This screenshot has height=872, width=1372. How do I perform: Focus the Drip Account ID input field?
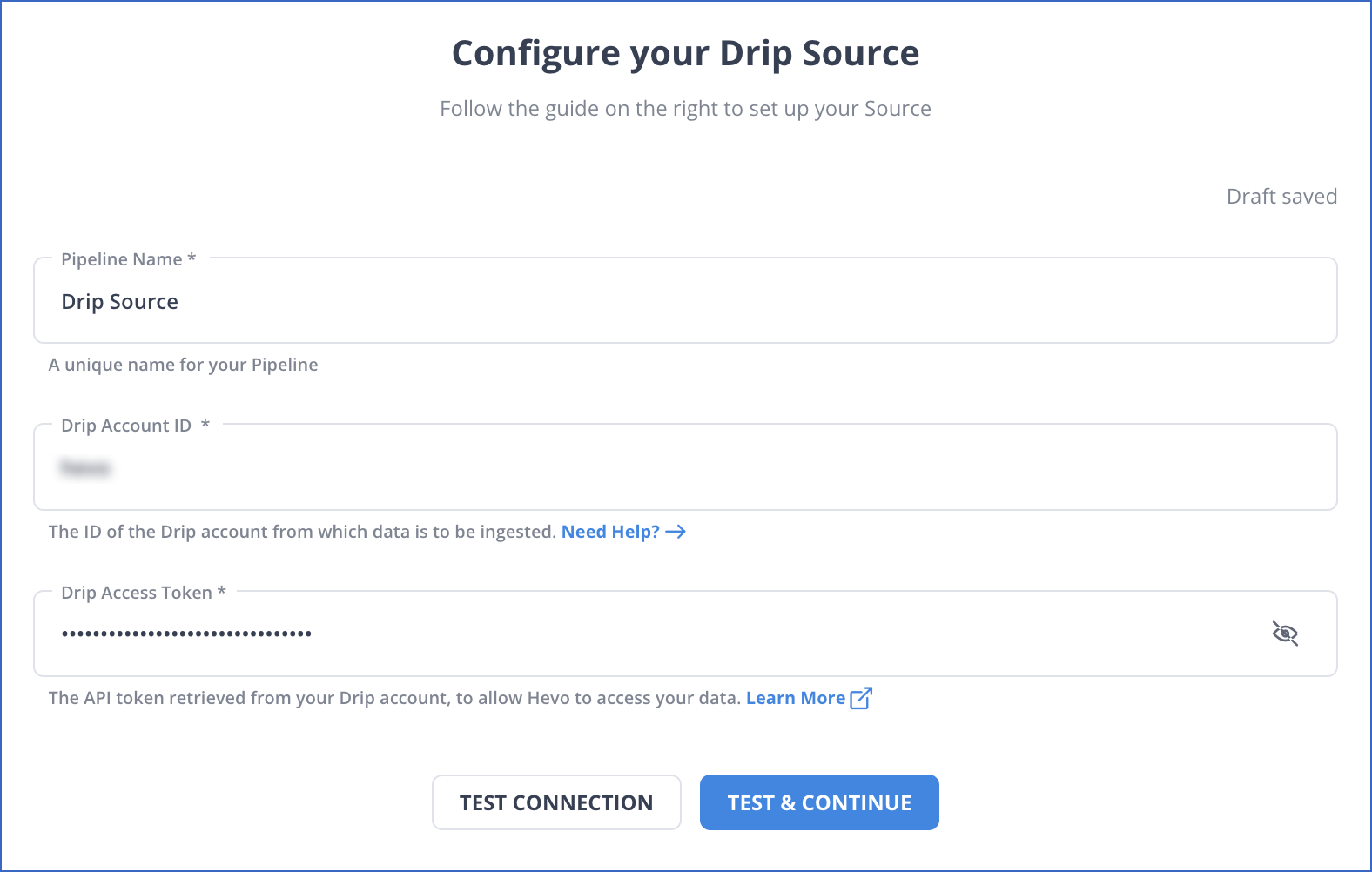[685, 468]
